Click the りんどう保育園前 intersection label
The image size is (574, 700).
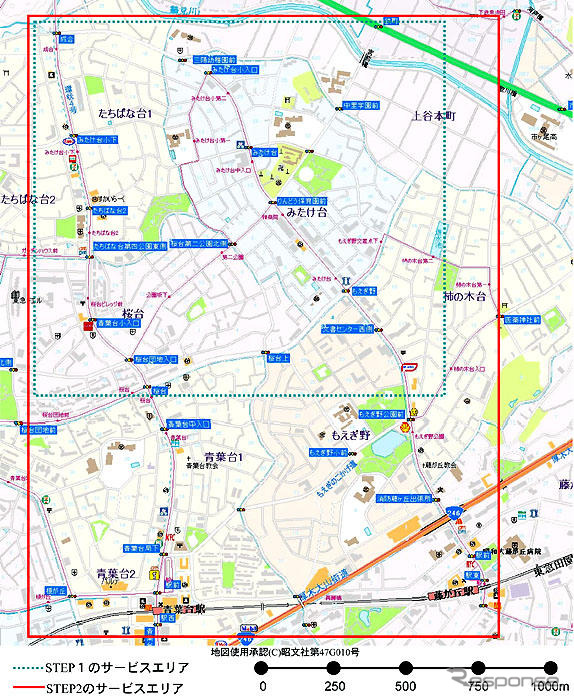302,201
